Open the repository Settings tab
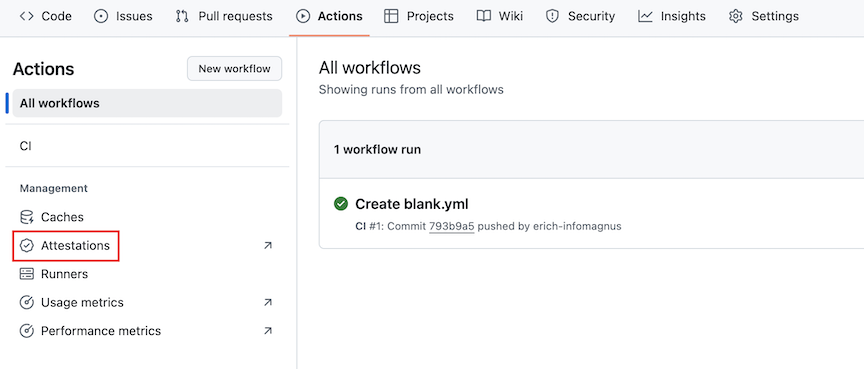The image size is (864, 369). [763, 17]
